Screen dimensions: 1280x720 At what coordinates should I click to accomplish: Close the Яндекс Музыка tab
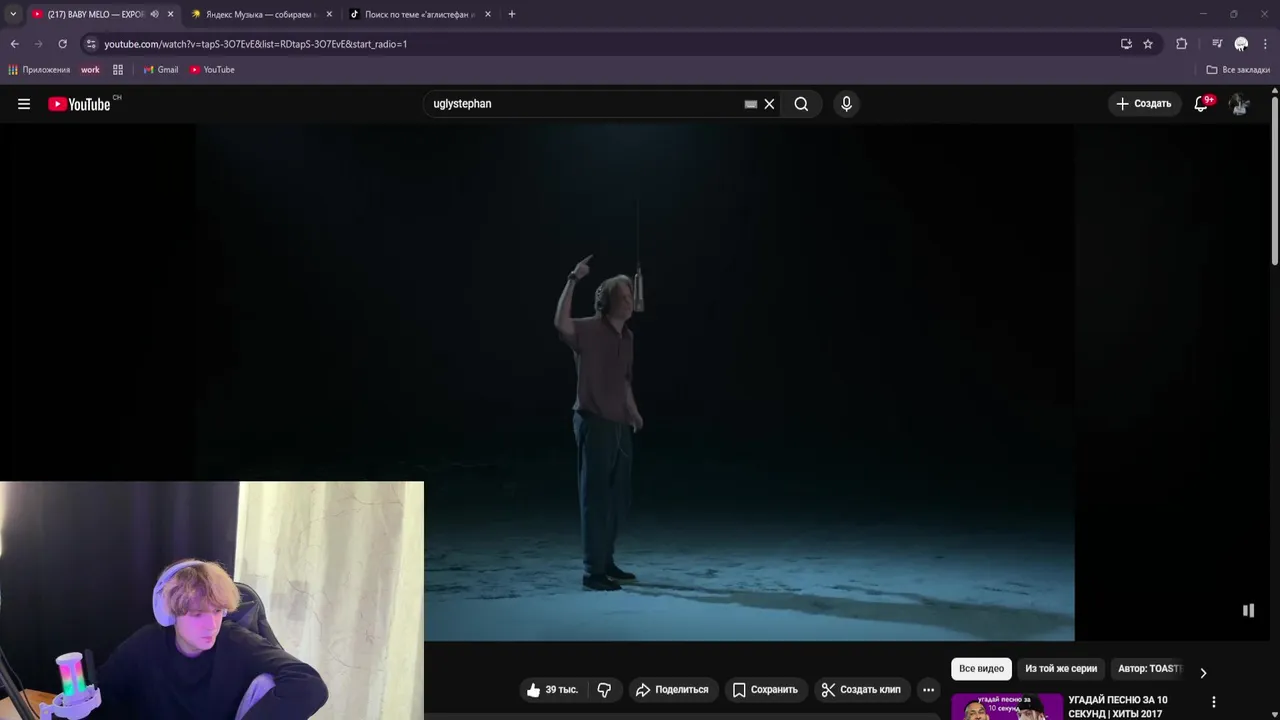[329, 14]
